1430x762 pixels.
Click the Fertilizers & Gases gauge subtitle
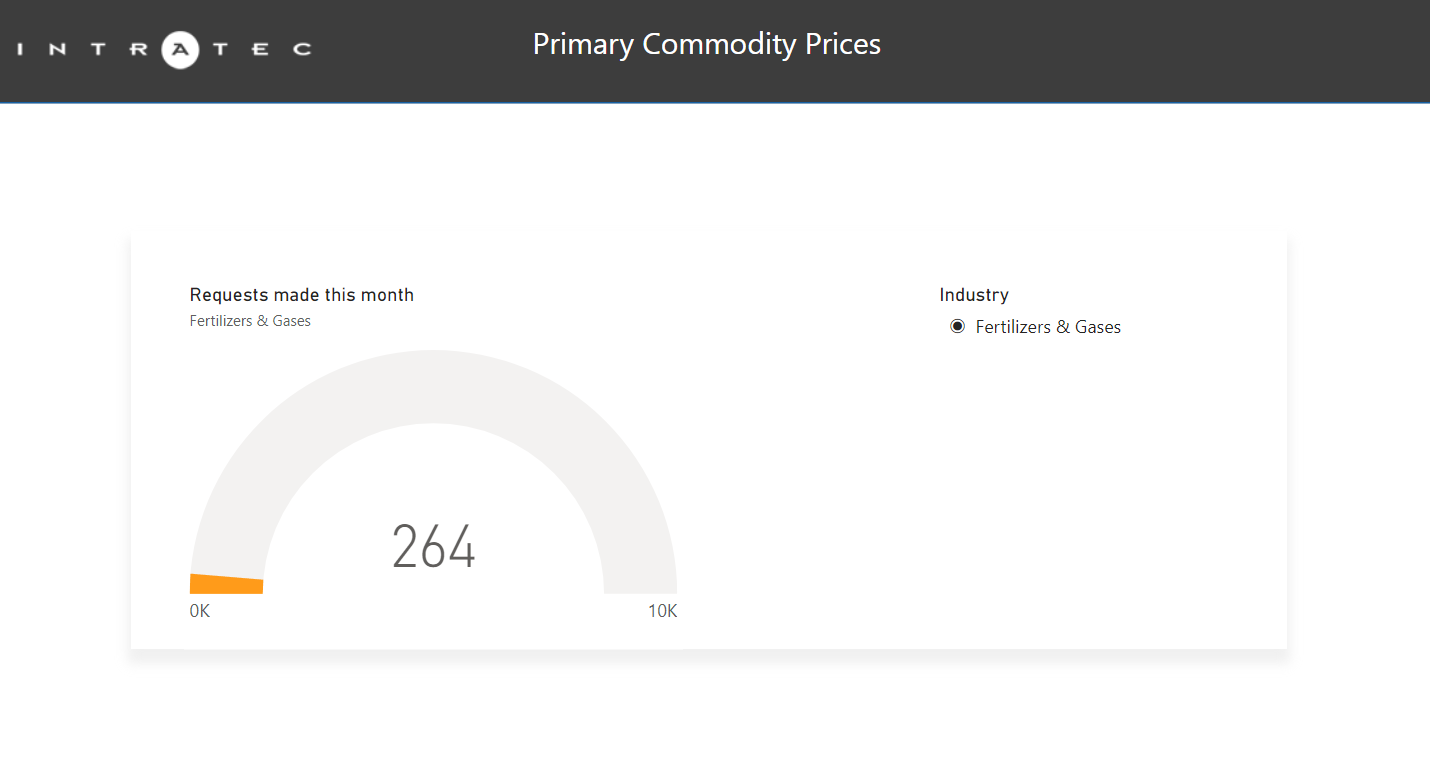[250, 321]
